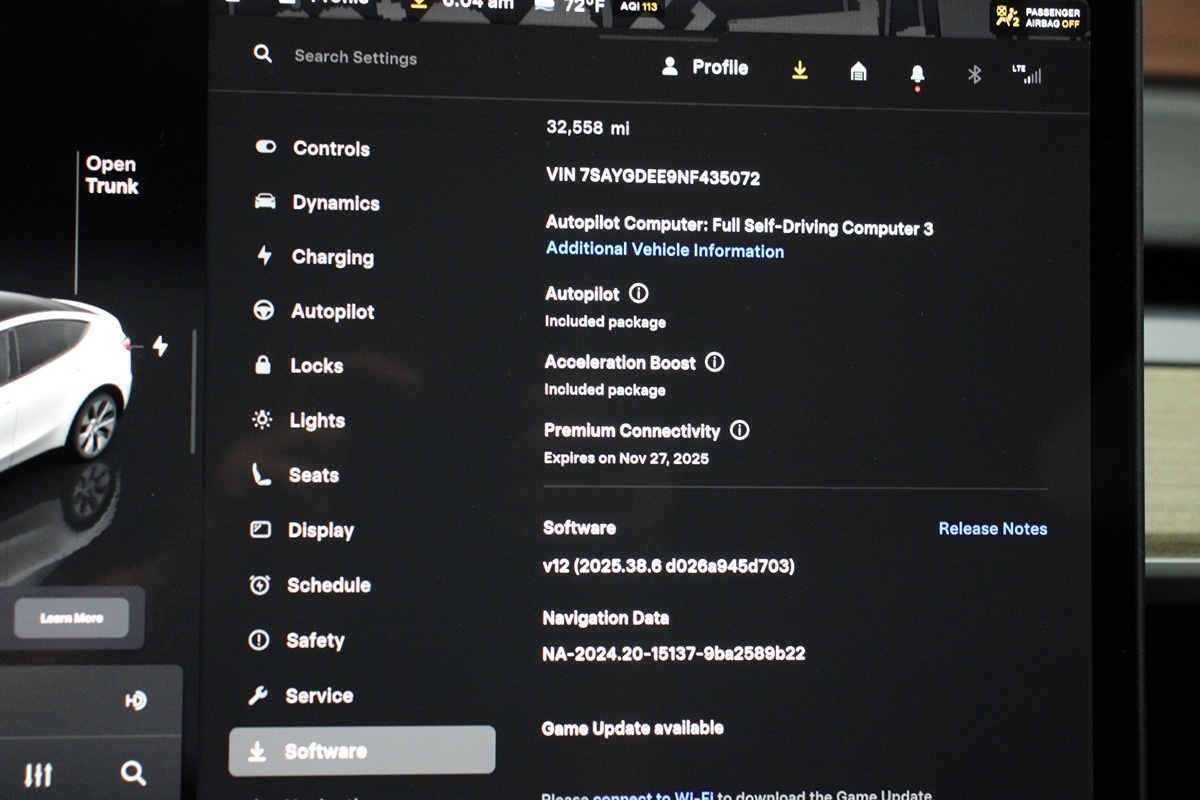
Task: Click the Search Settings field
Action: pyautogui.click(x=355, y=57)
